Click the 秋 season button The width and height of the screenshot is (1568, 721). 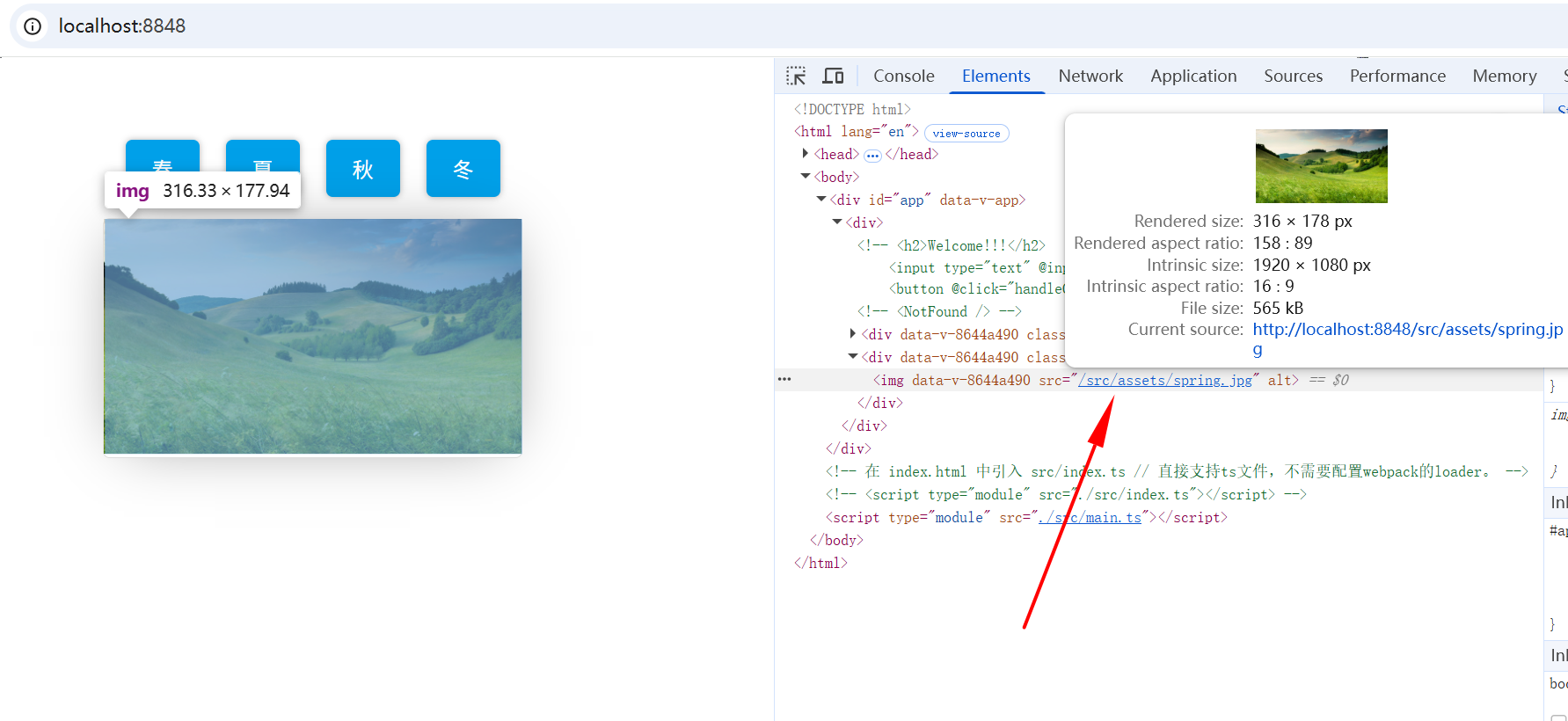pyautogui.click(x=363, y=168)
